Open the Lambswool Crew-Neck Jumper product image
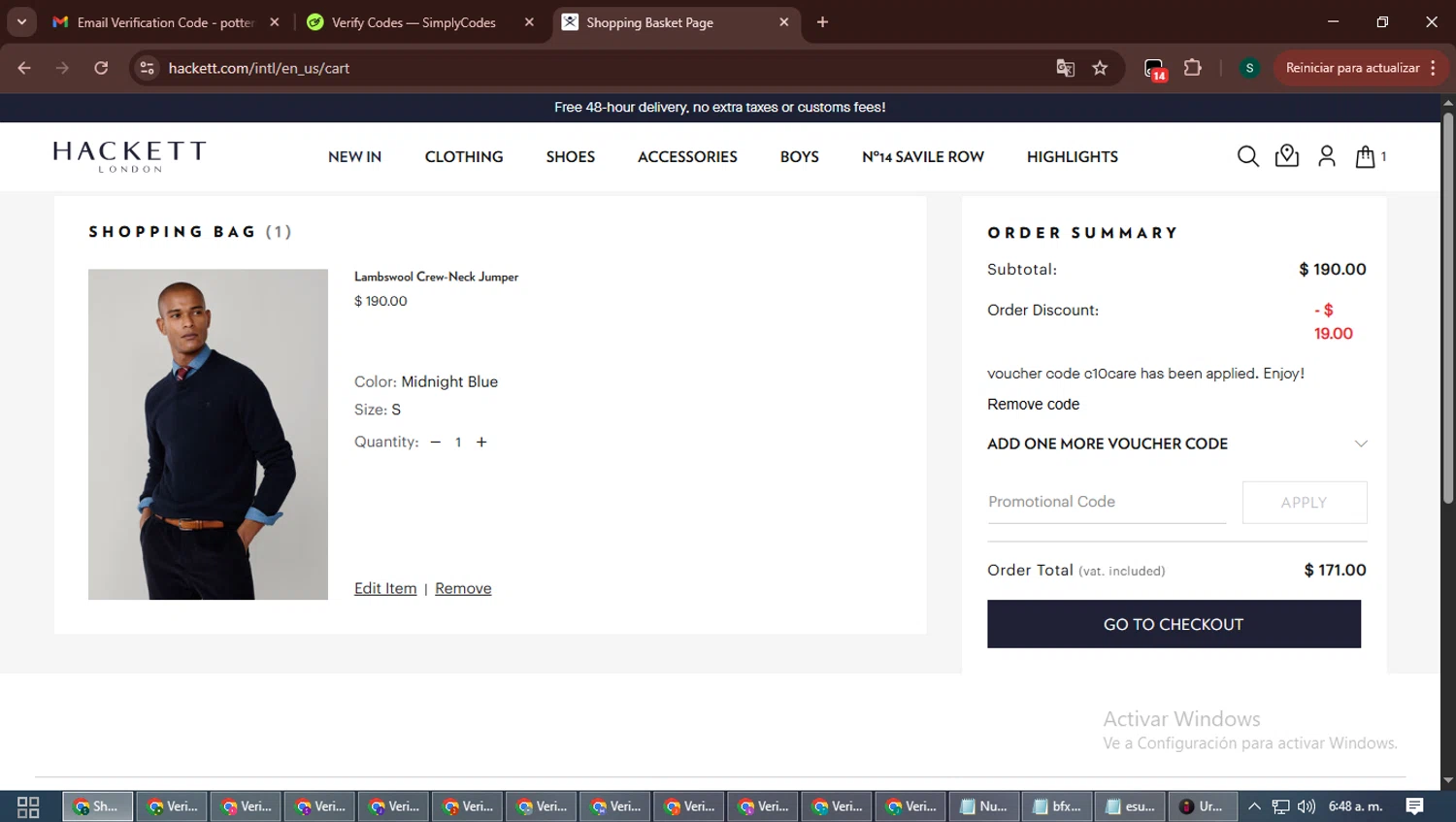 pos(208,434)
